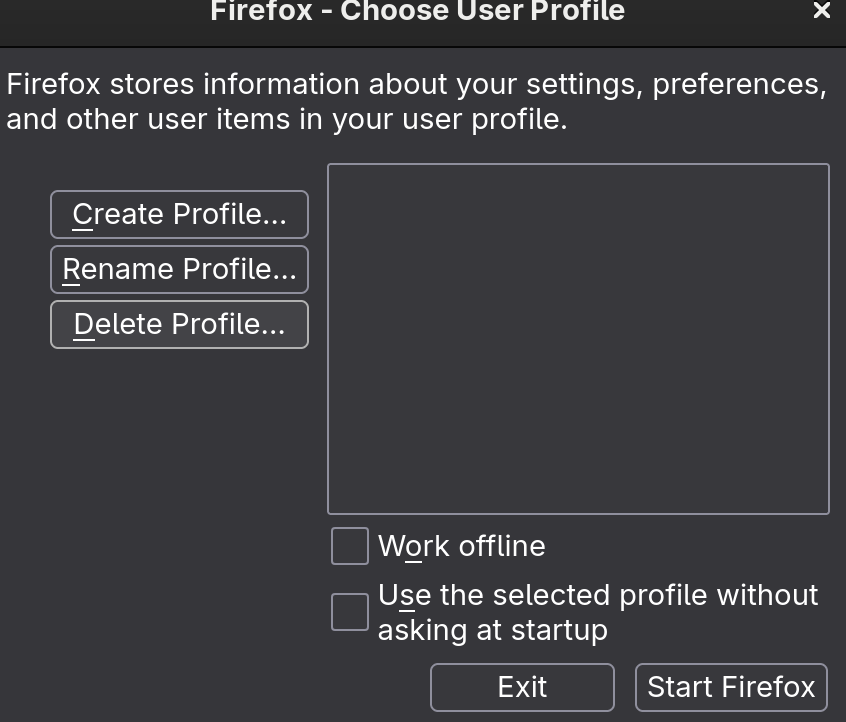Click the X icon in title bar

coord(822,11)
